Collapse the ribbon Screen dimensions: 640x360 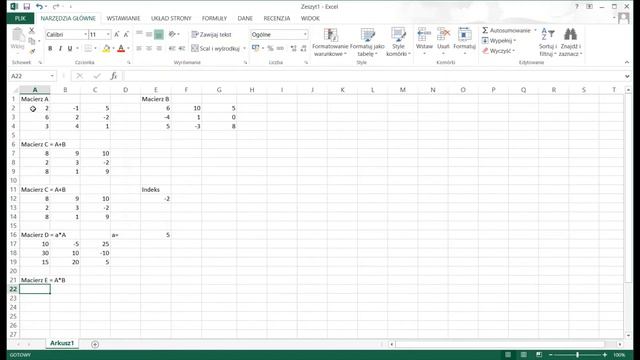pyautogui.click(x=627, y=62)
